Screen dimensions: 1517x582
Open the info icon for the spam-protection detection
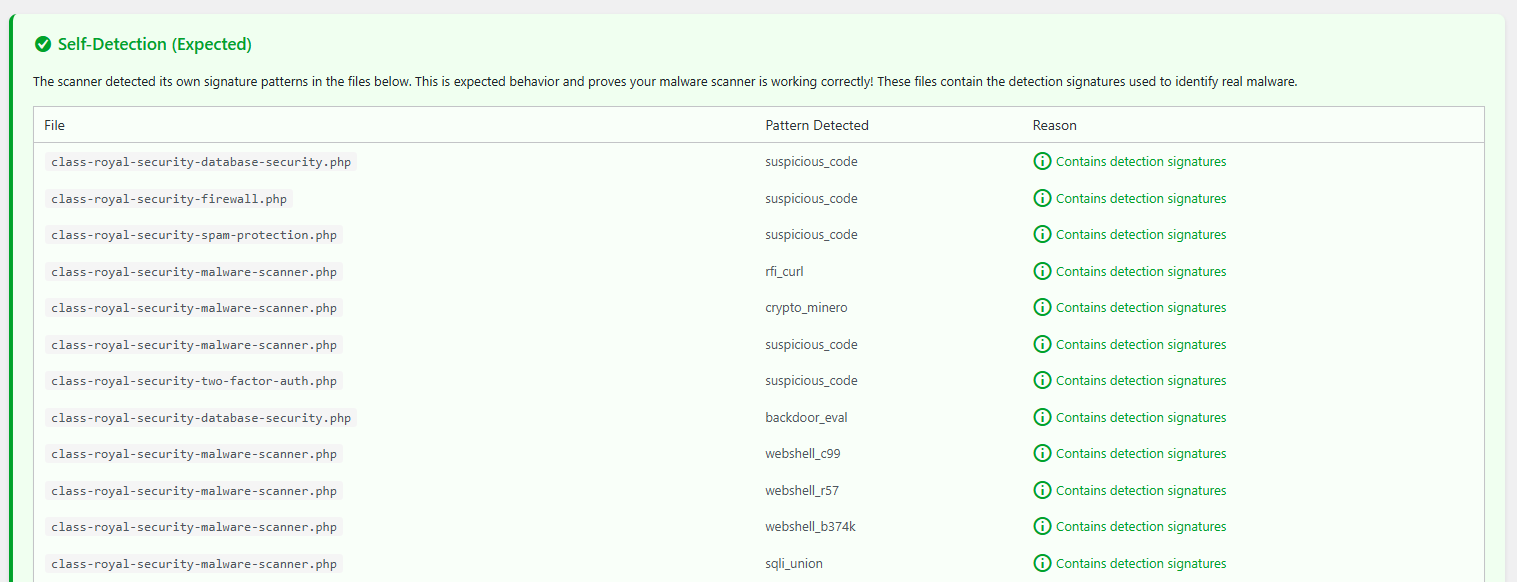pos(1042,234)
